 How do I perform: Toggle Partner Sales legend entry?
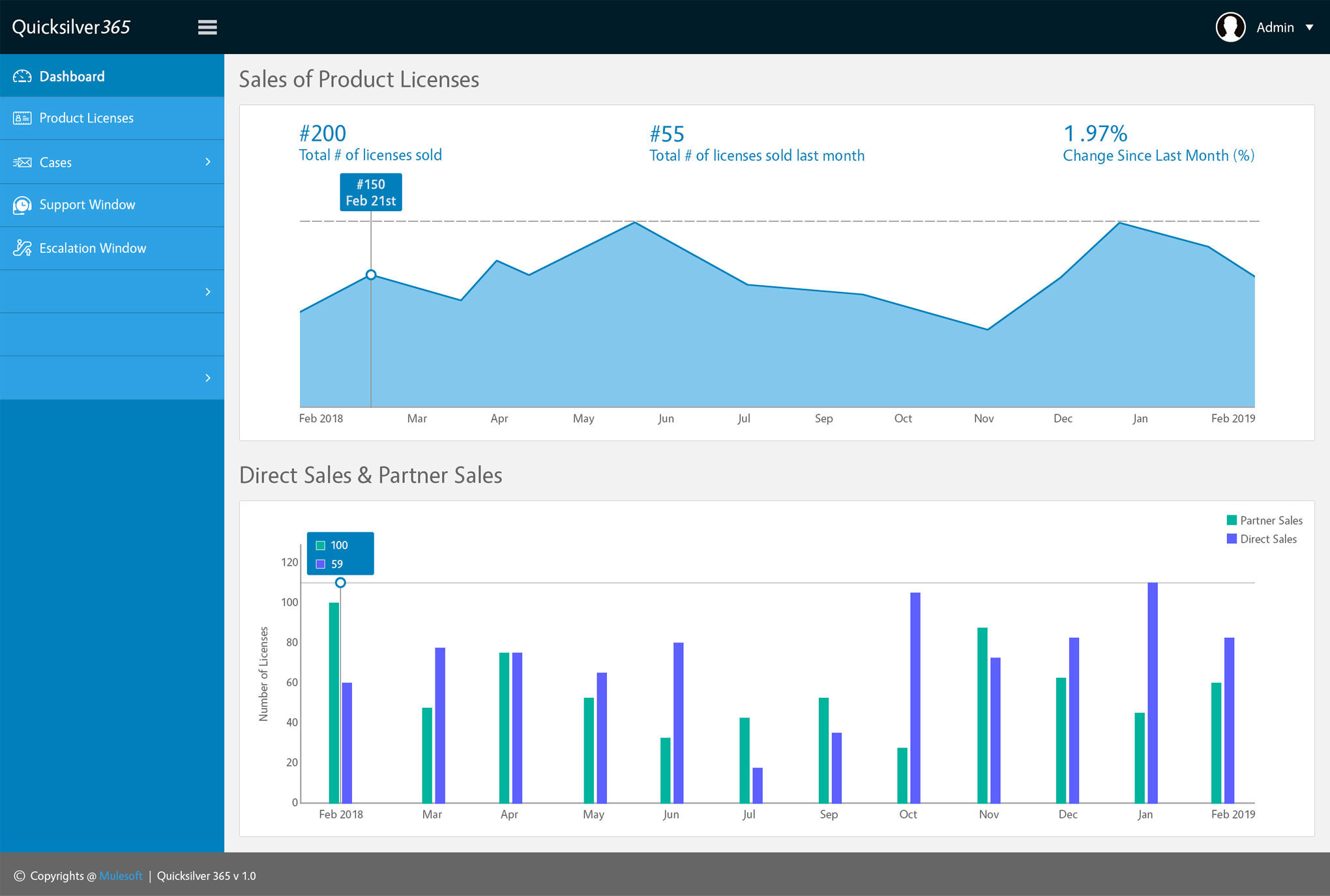(1264, 521)
